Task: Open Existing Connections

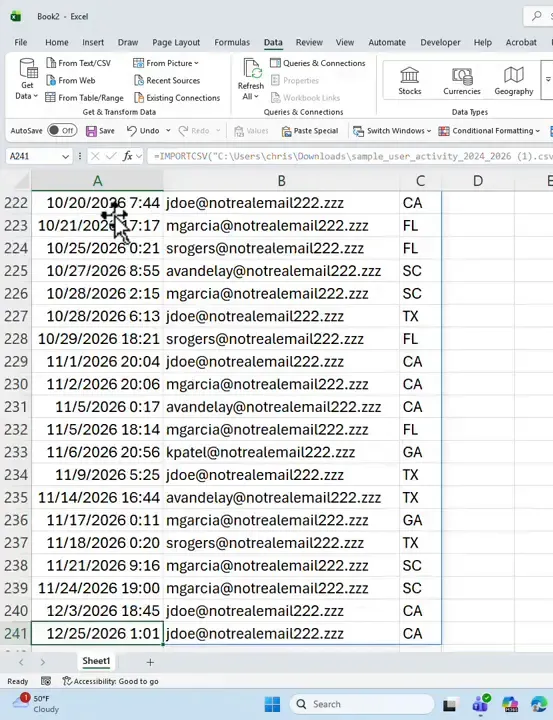Action: (177, 97)
